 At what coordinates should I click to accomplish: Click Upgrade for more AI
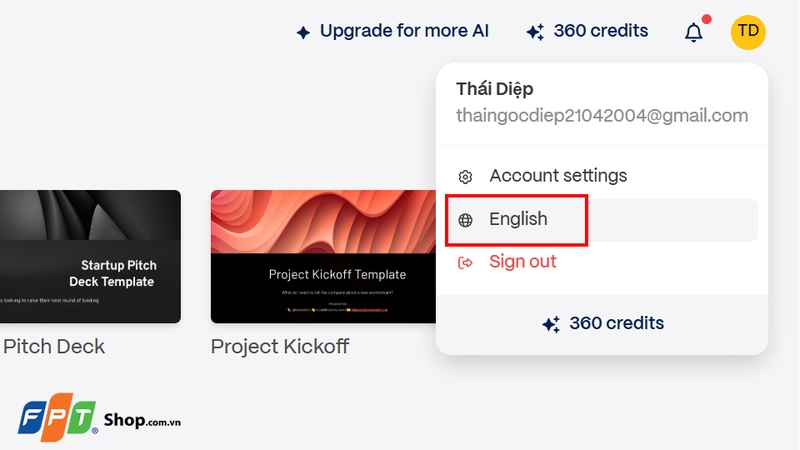pos(404,31)
